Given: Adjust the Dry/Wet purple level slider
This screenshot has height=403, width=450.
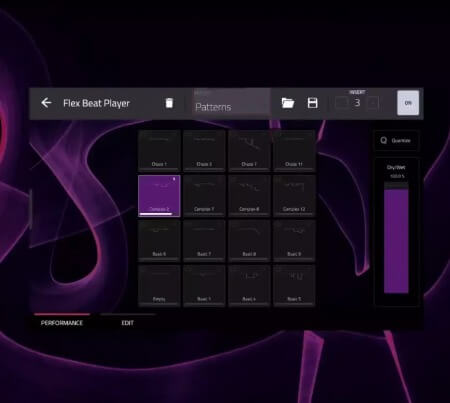Looking at the screenshot, I should tap(396, 238).
